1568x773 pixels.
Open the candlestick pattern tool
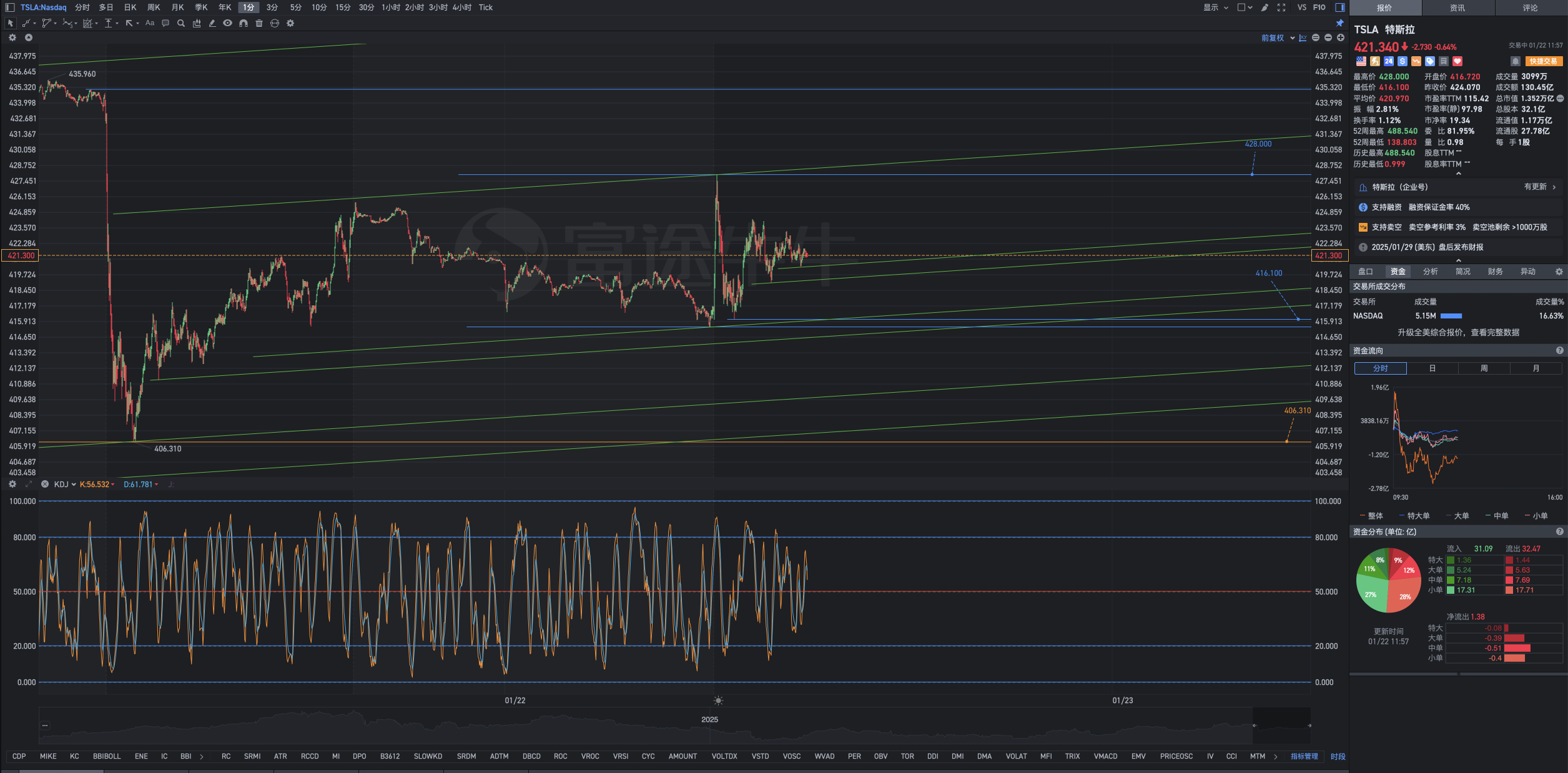(x=197, y=23)
